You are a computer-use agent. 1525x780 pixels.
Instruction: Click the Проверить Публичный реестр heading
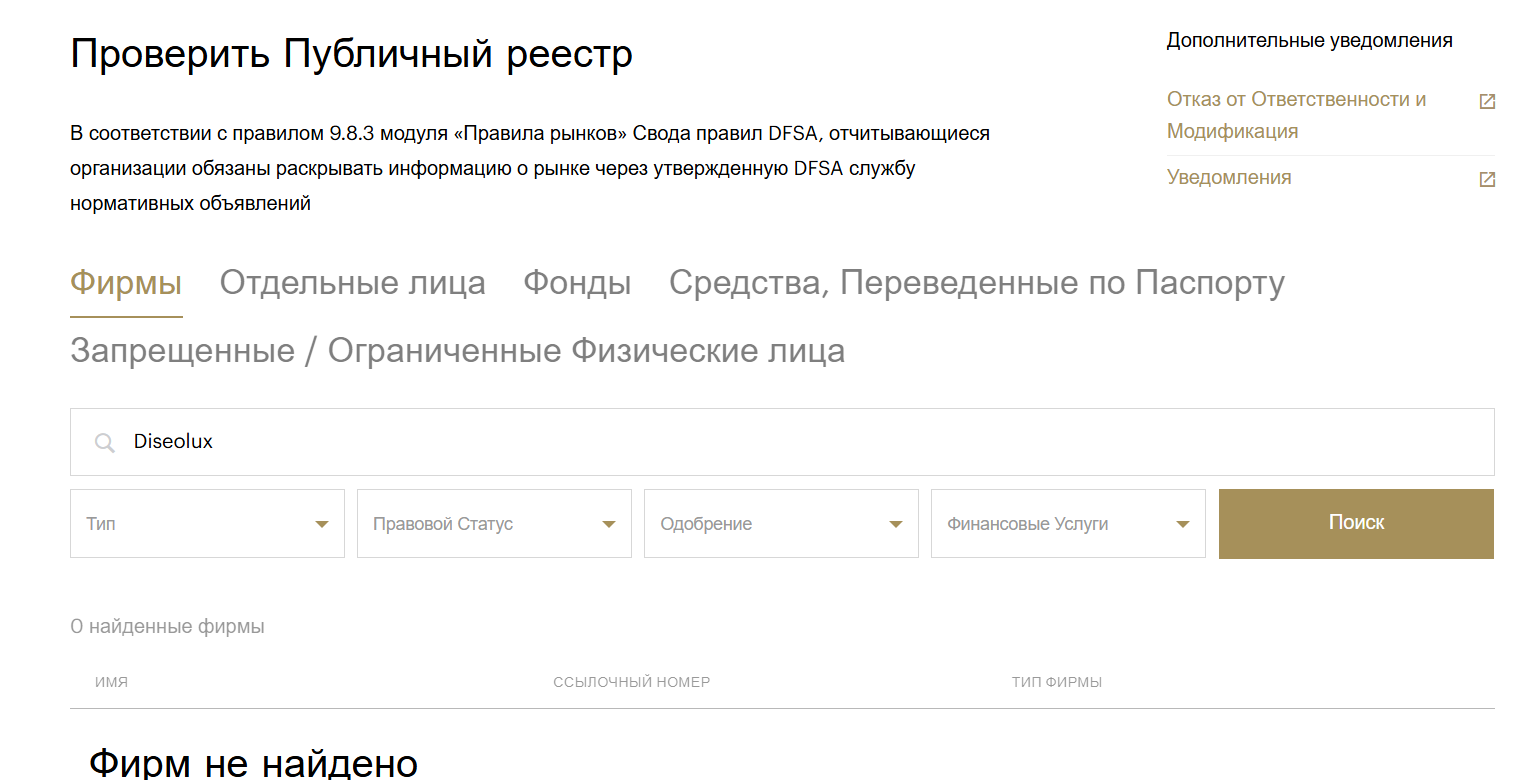[351, 54]
